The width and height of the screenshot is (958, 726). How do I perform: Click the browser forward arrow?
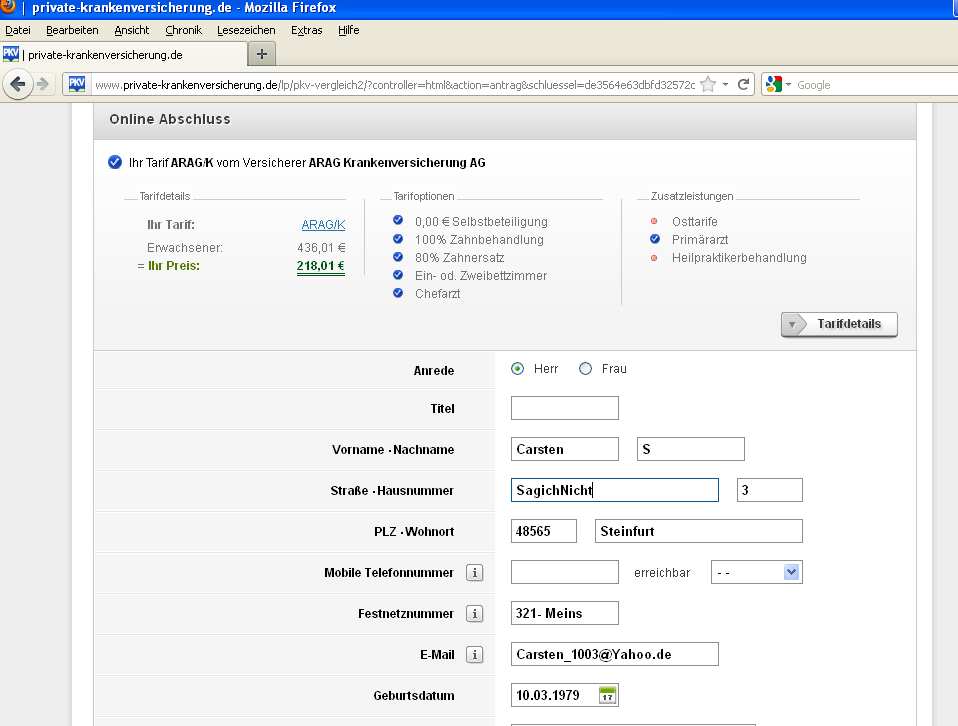(43, 84)
